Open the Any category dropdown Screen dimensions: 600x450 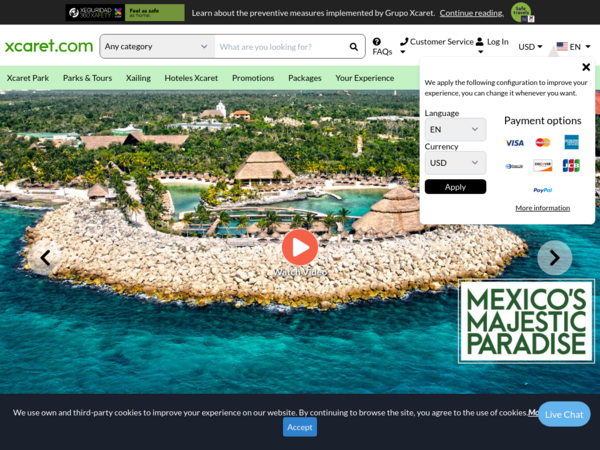[157, 47]
